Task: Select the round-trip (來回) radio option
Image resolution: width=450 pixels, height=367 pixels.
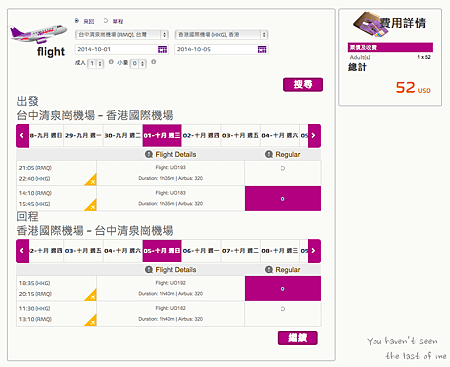Action: tap(77, 21)
